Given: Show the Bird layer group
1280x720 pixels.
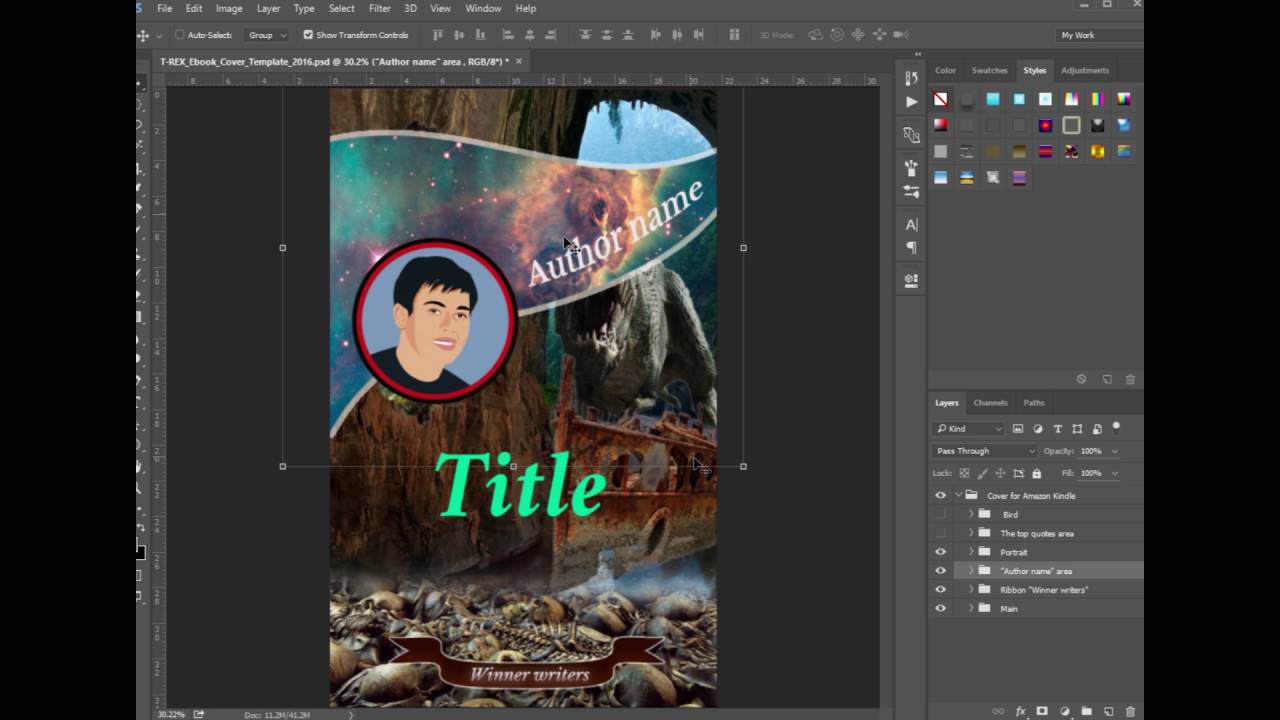Looking at the screenshot, I should coord(940,514).
